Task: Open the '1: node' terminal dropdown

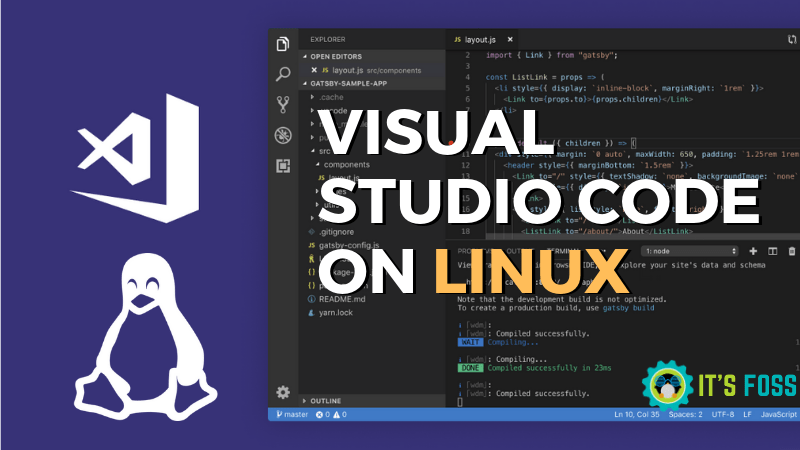Action: (x=690, y=251)
